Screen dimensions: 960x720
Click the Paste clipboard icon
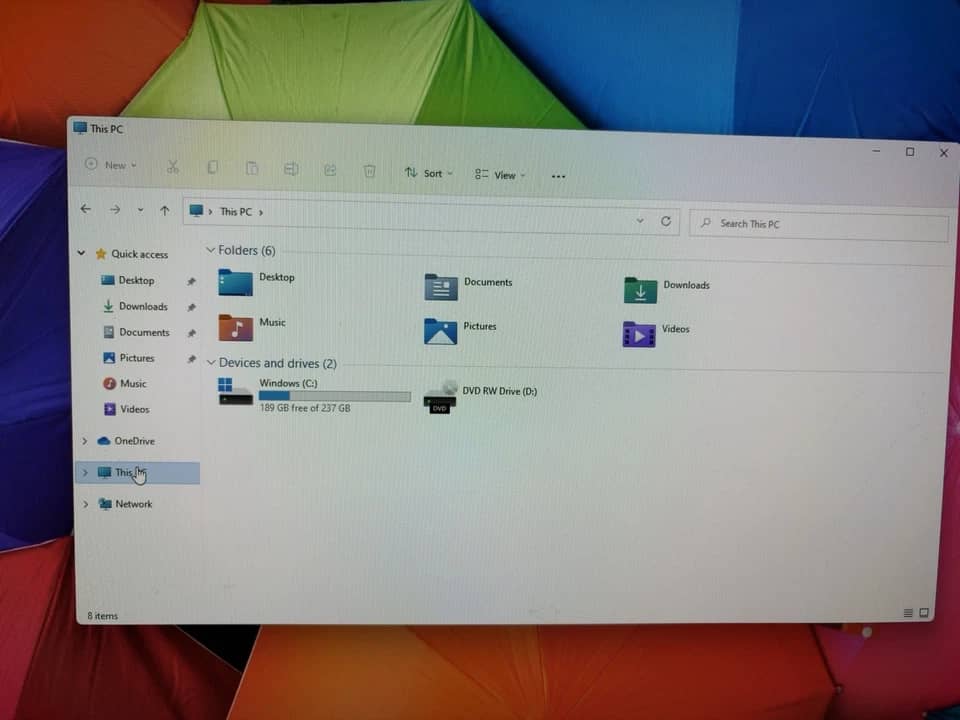click(252, 168)
